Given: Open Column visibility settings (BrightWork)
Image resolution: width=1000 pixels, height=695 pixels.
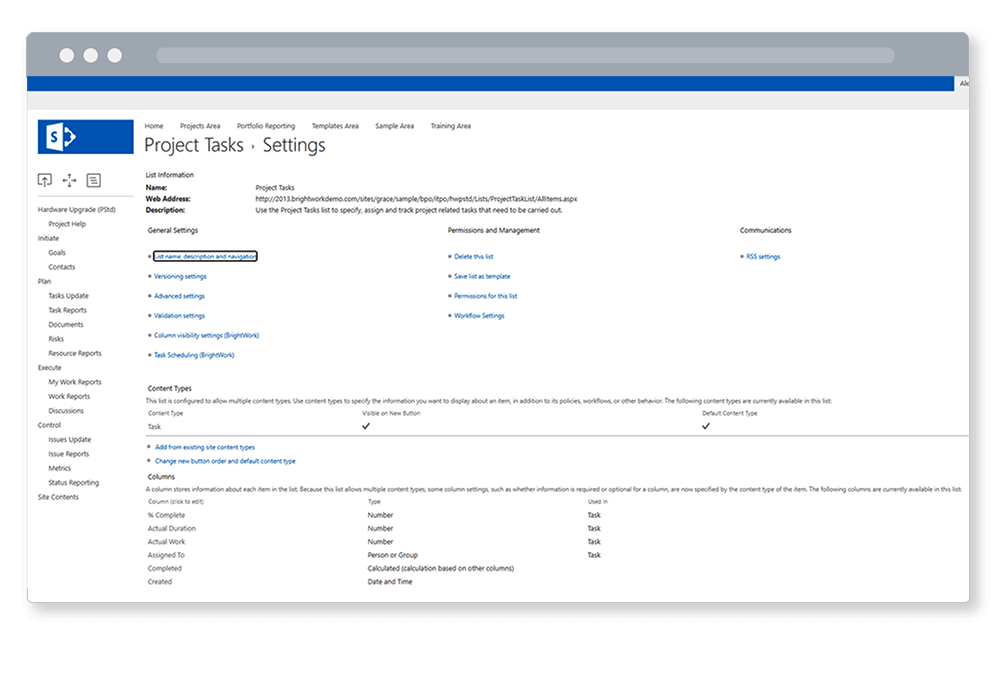Looking at the screenshot, I should click(x=206, y=335).
